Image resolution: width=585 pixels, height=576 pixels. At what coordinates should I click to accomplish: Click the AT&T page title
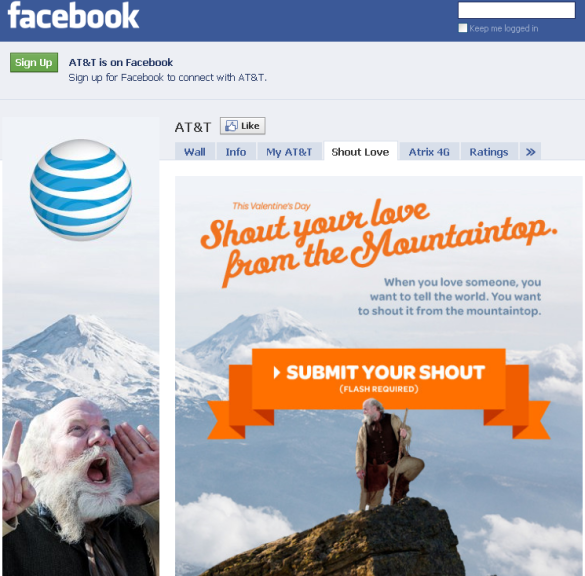193,127
